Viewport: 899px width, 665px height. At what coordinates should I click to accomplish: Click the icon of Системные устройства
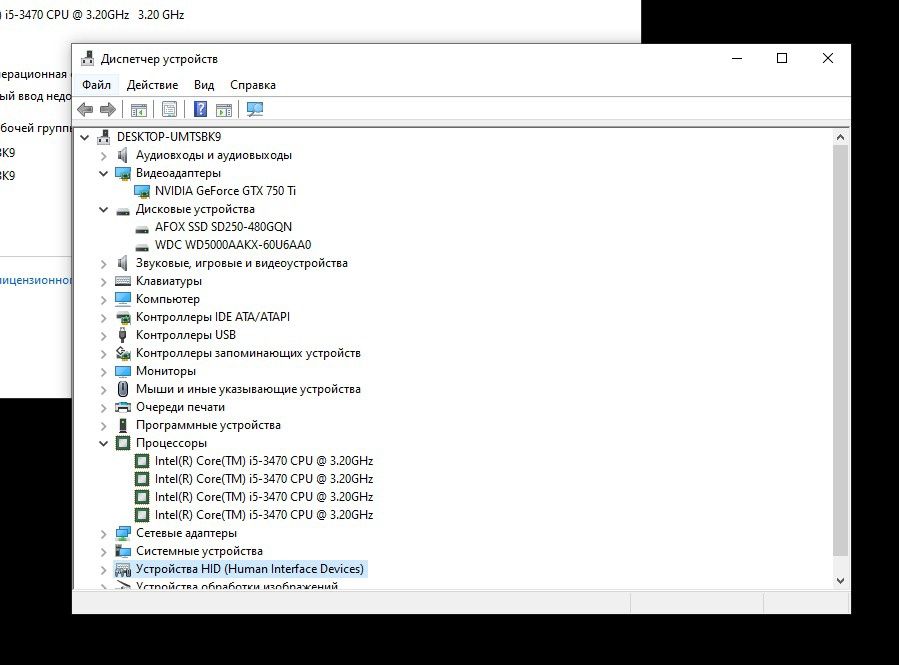pyautogui.click(x=123, y=551)
